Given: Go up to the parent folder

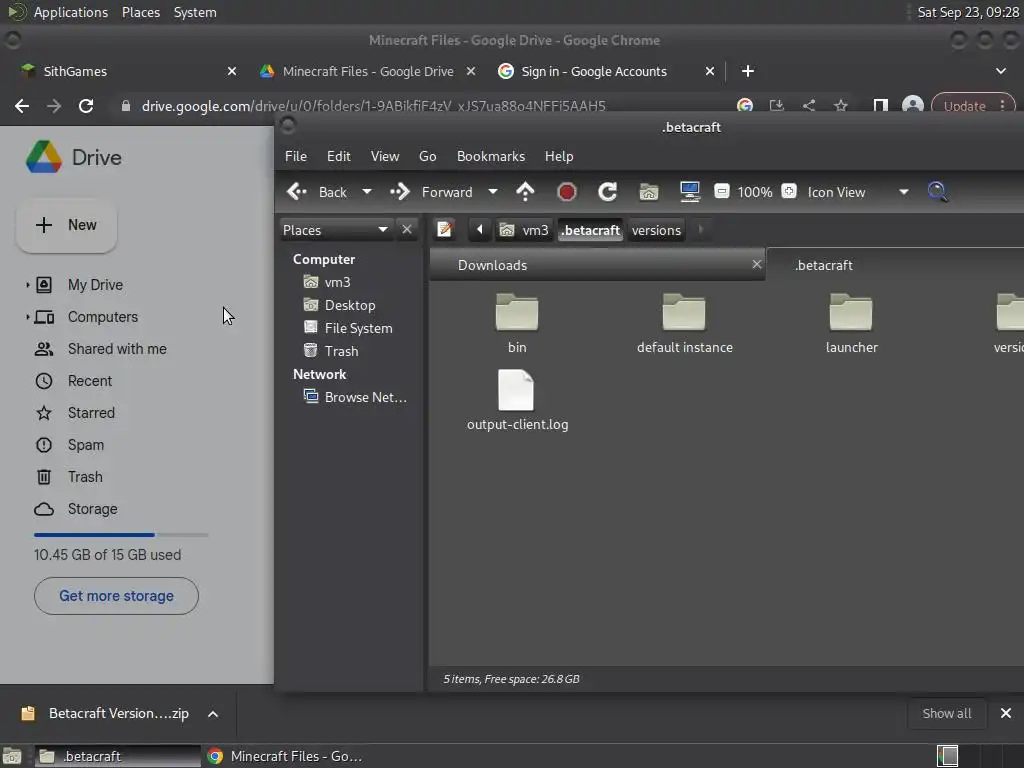Looking at the screenshot, I should pos(525,192).
